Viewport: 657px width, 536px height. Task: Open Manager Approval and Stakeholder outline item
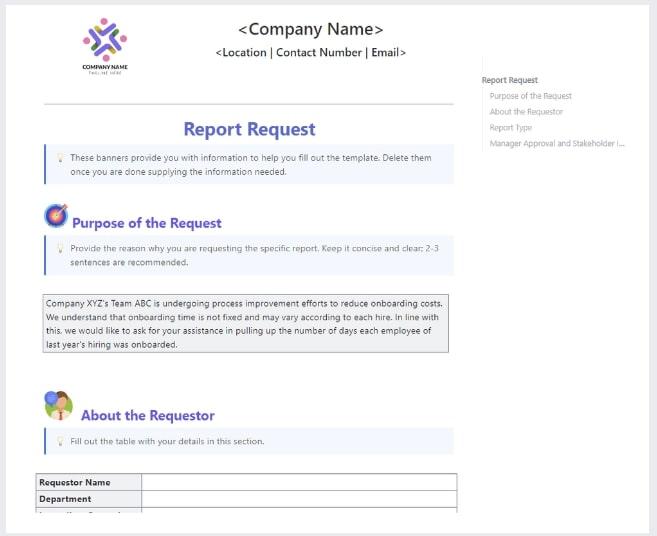[x=557, y=144]
